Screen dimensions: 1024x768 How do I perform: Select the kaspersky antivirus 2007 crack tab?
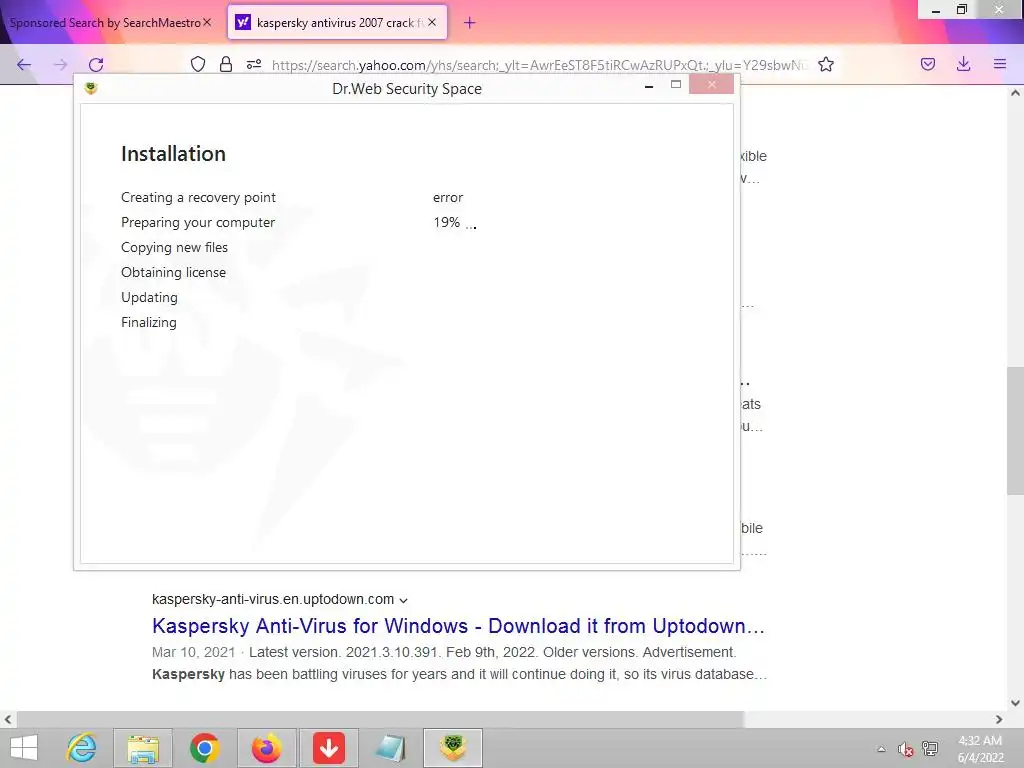pyautogui.click(x=337, y=22)
